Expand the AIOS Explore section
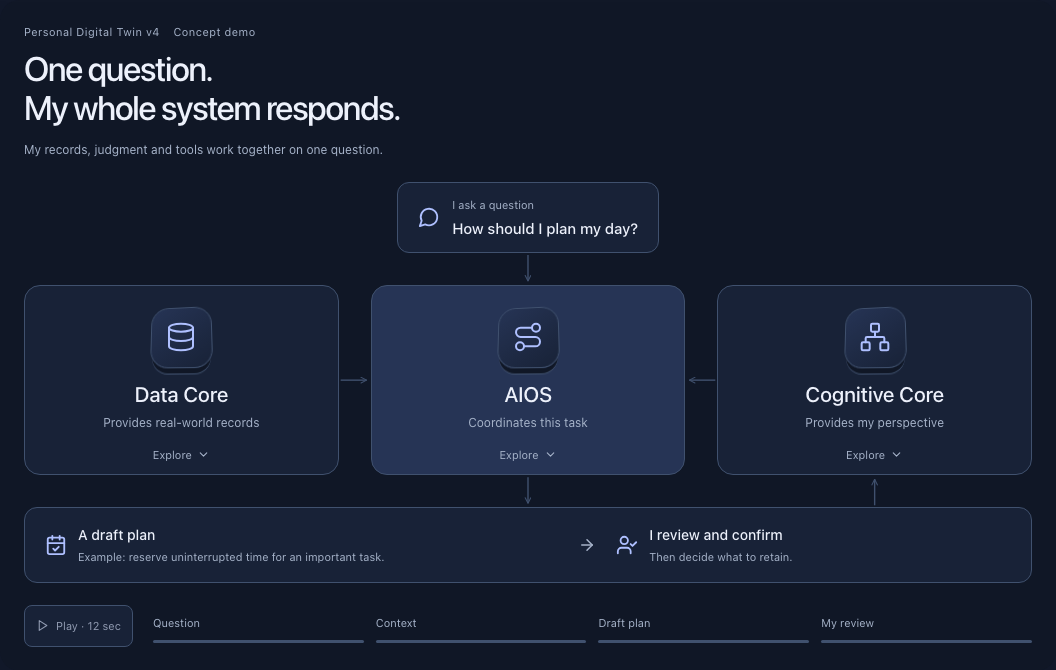Viewport: 1056px width, 670px height. 527,455
